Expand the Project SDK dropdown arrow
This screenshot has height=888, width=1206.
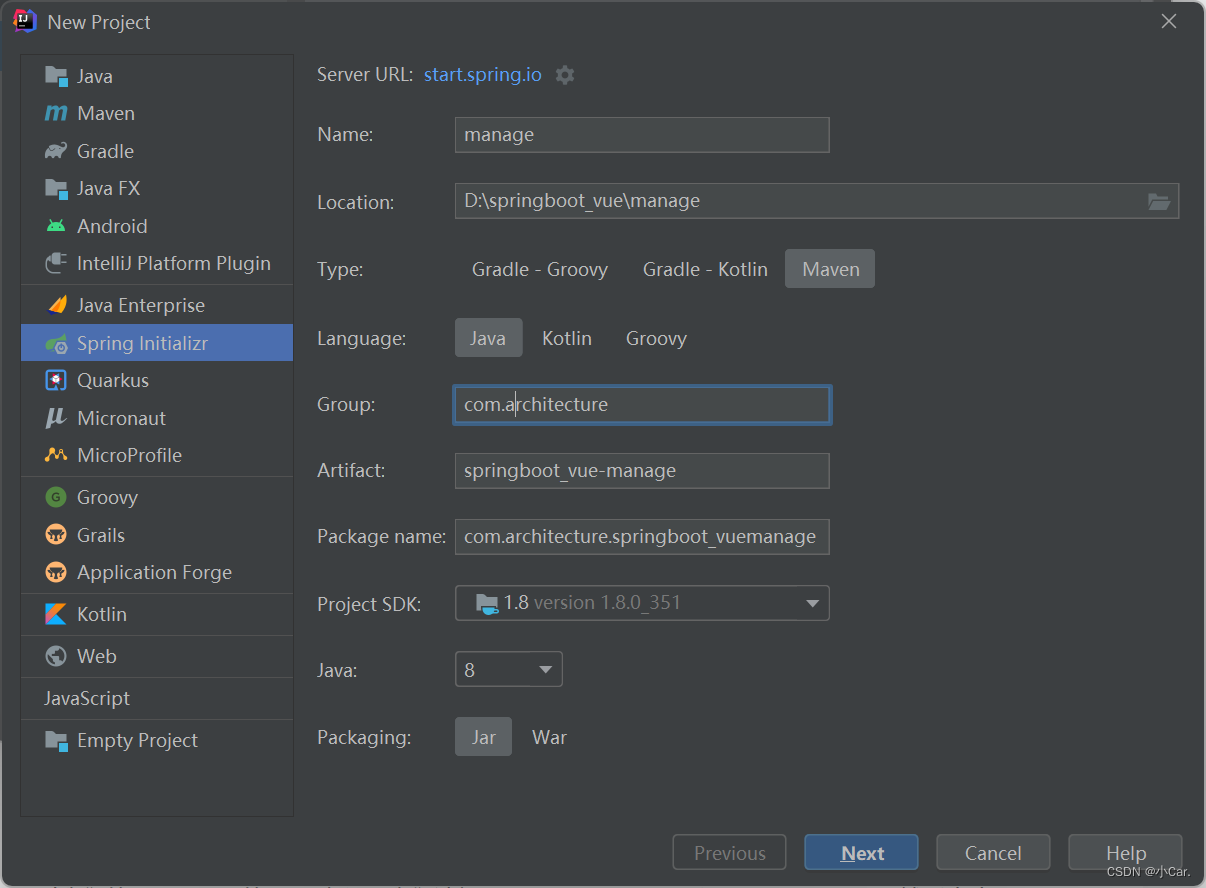pyautogui.click(x=813, y=603)
